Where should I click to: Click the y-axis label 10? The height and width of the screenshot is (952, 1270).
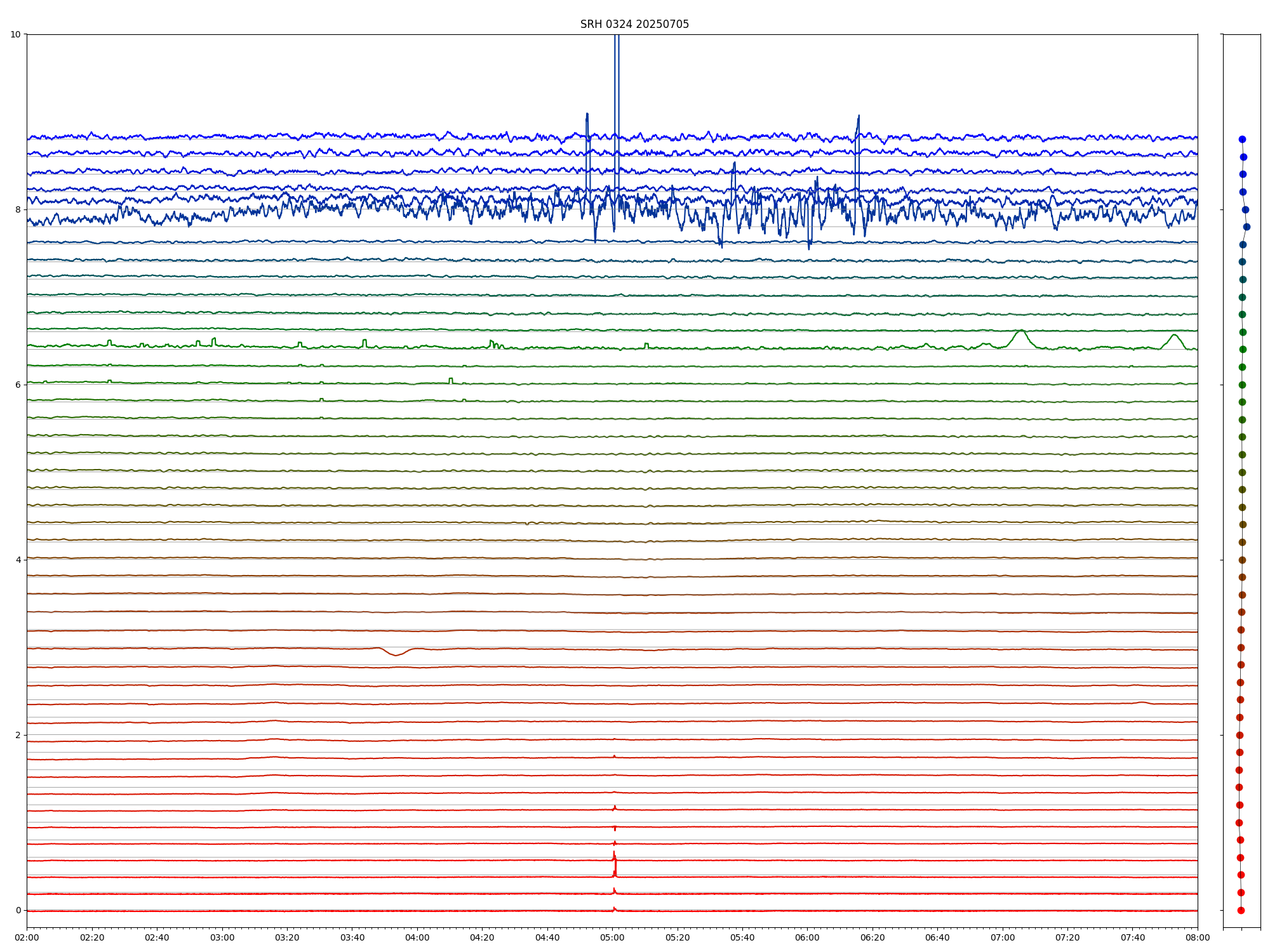click(15, 34)
